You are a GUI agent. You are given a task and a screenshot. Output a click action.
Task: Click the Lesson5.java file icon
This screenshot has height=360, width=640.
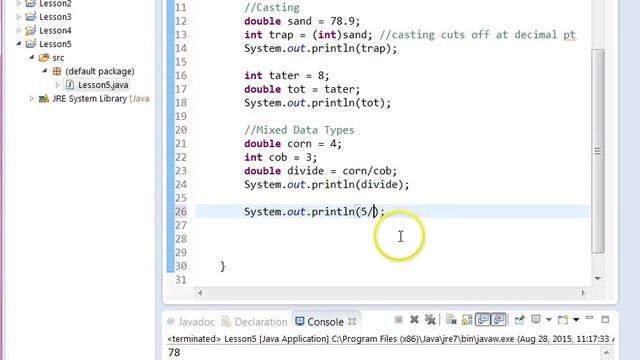pos(70,85)
